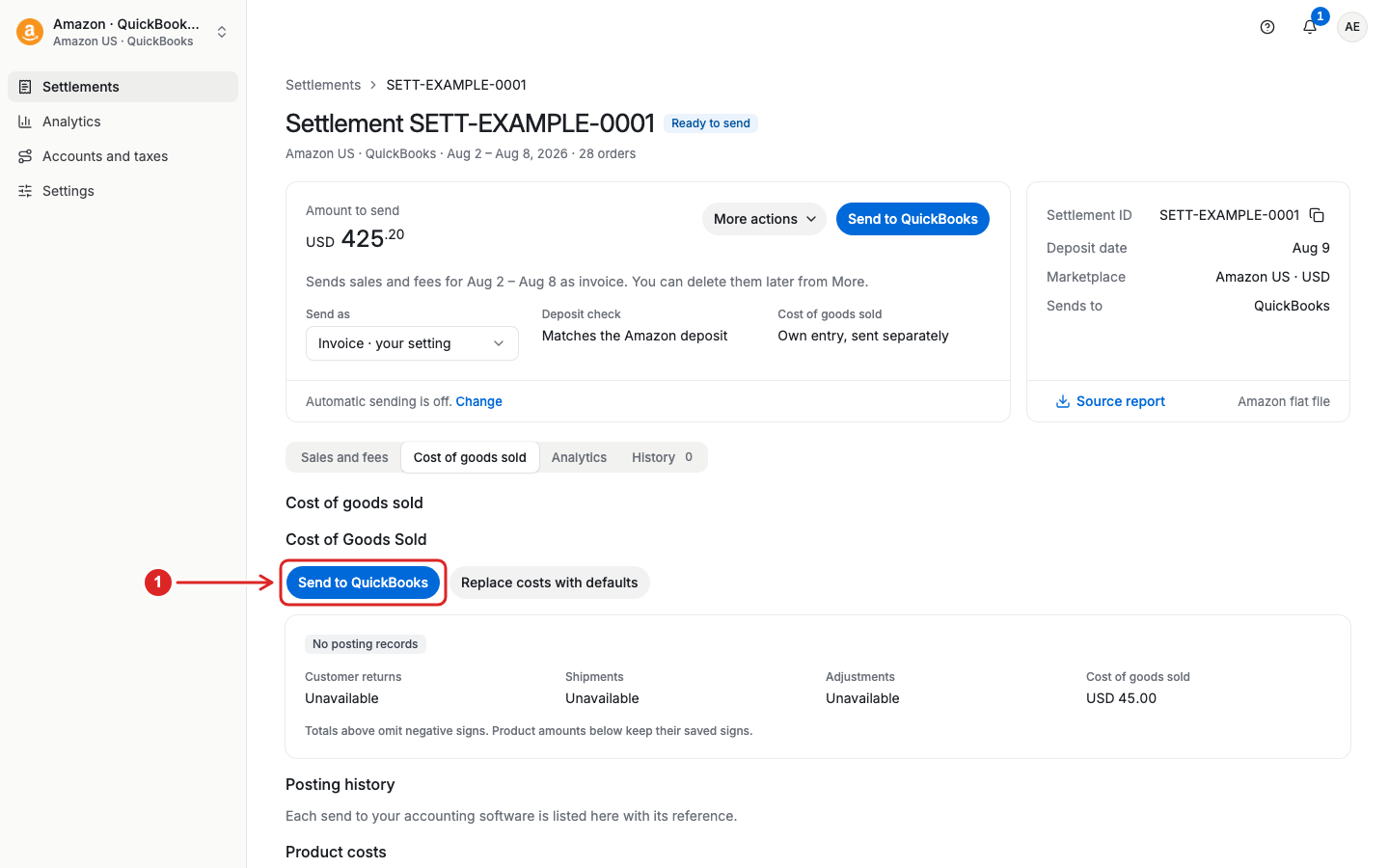Viewport: 1389px width, 868px height.
Task: Open the Send as Invoice dropdown
Action: [412, 343]
